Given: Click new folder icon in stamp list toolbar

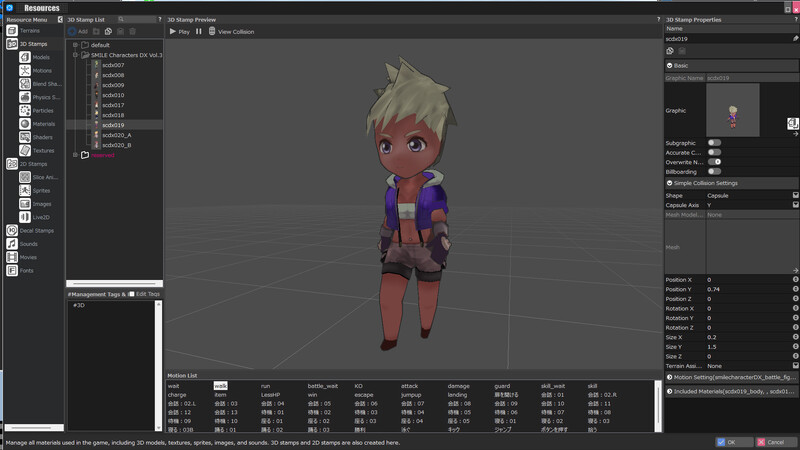Looking at the screenshot, I should [x=96, y=31].
